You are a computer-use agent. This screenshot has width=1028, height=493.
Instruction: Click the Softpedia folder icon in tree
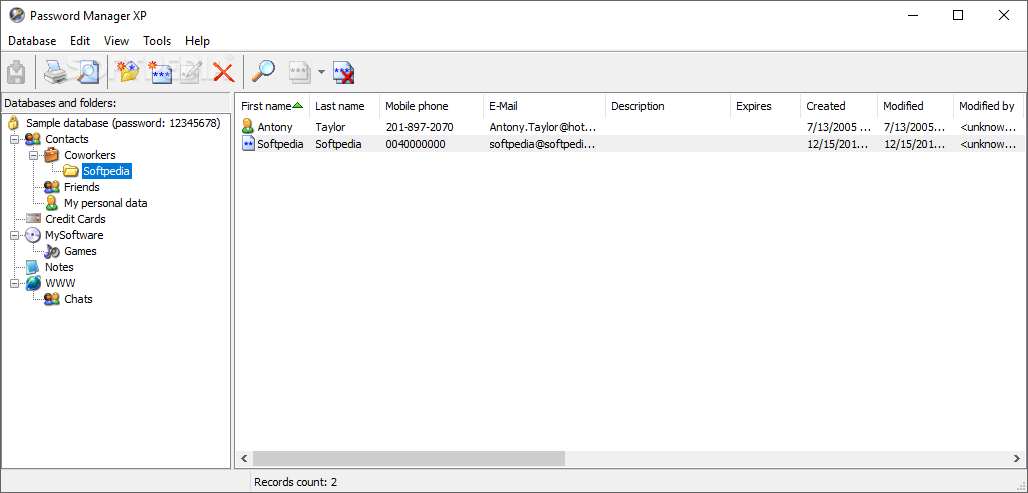tap(71, 171)
